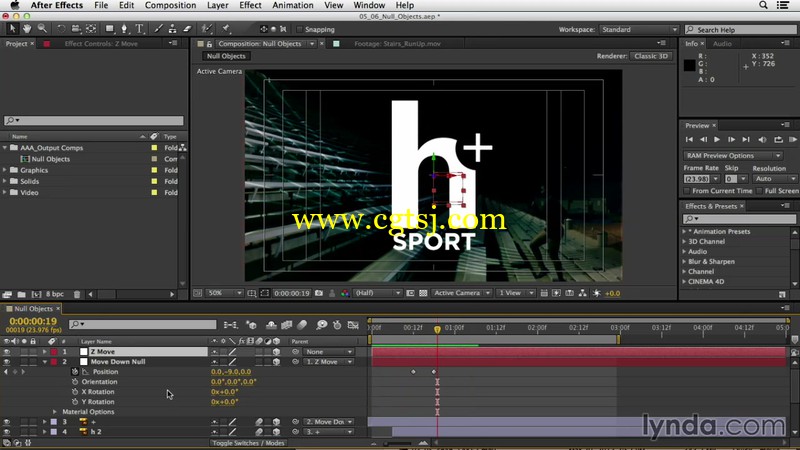Collapse the Move Down Null layer
The width and height of the screenshot is (800, 450).
coord(45,362)
